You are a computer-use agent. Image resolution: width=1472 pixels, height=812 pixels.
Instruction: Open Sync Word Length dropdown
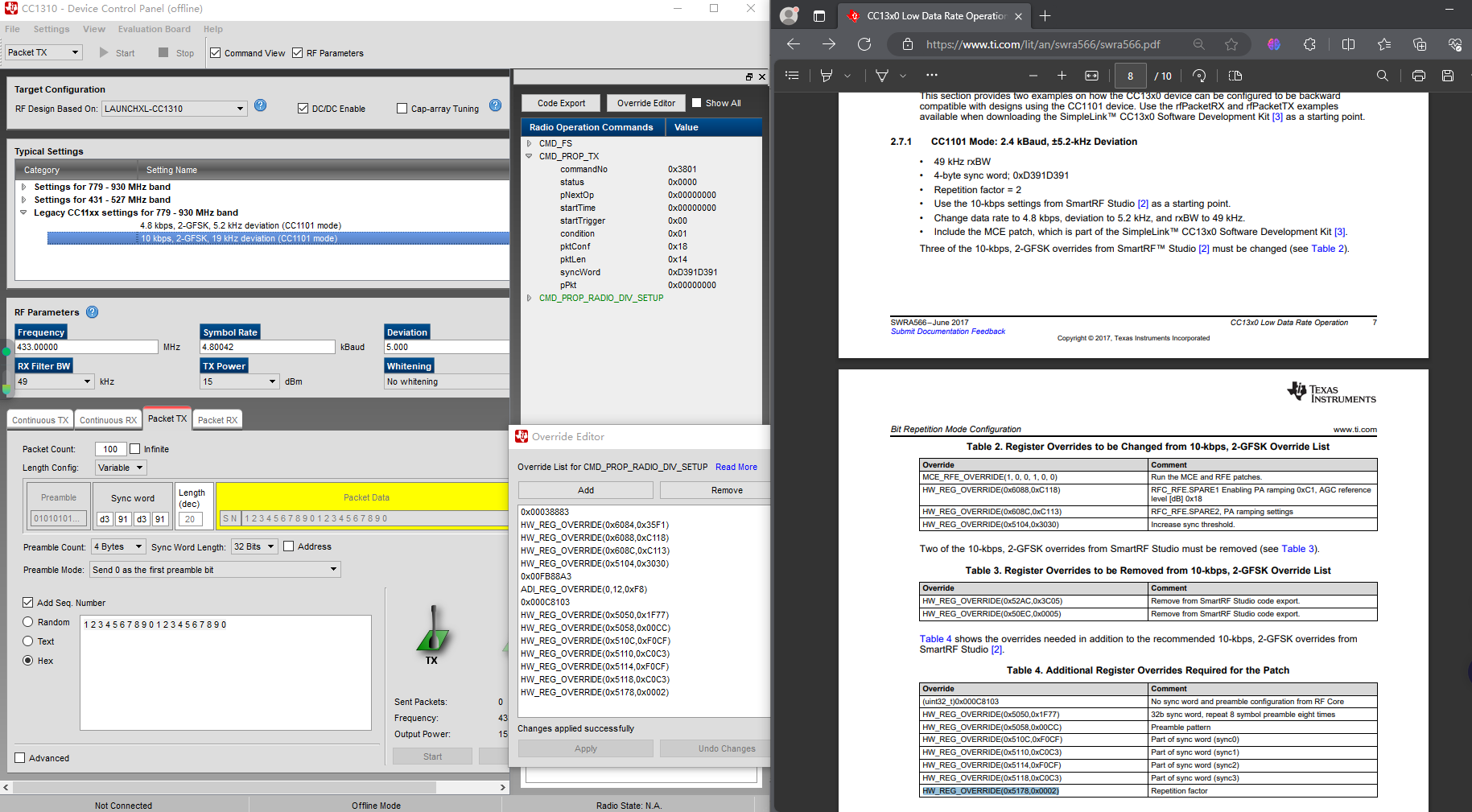pos(254,546)
